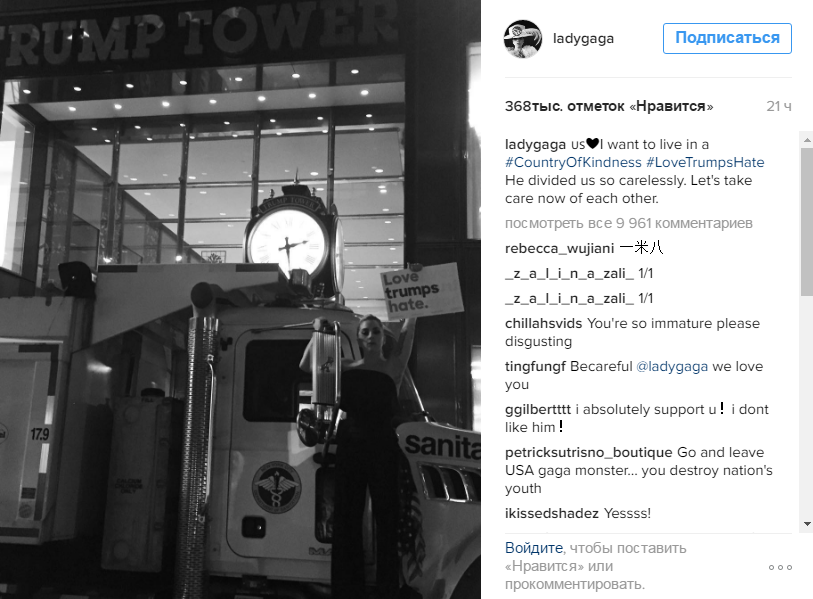This screenshot has height=599, width=813.
Task: Open #LoveTrumpsHate hashtag link
Action: point(705,162)
